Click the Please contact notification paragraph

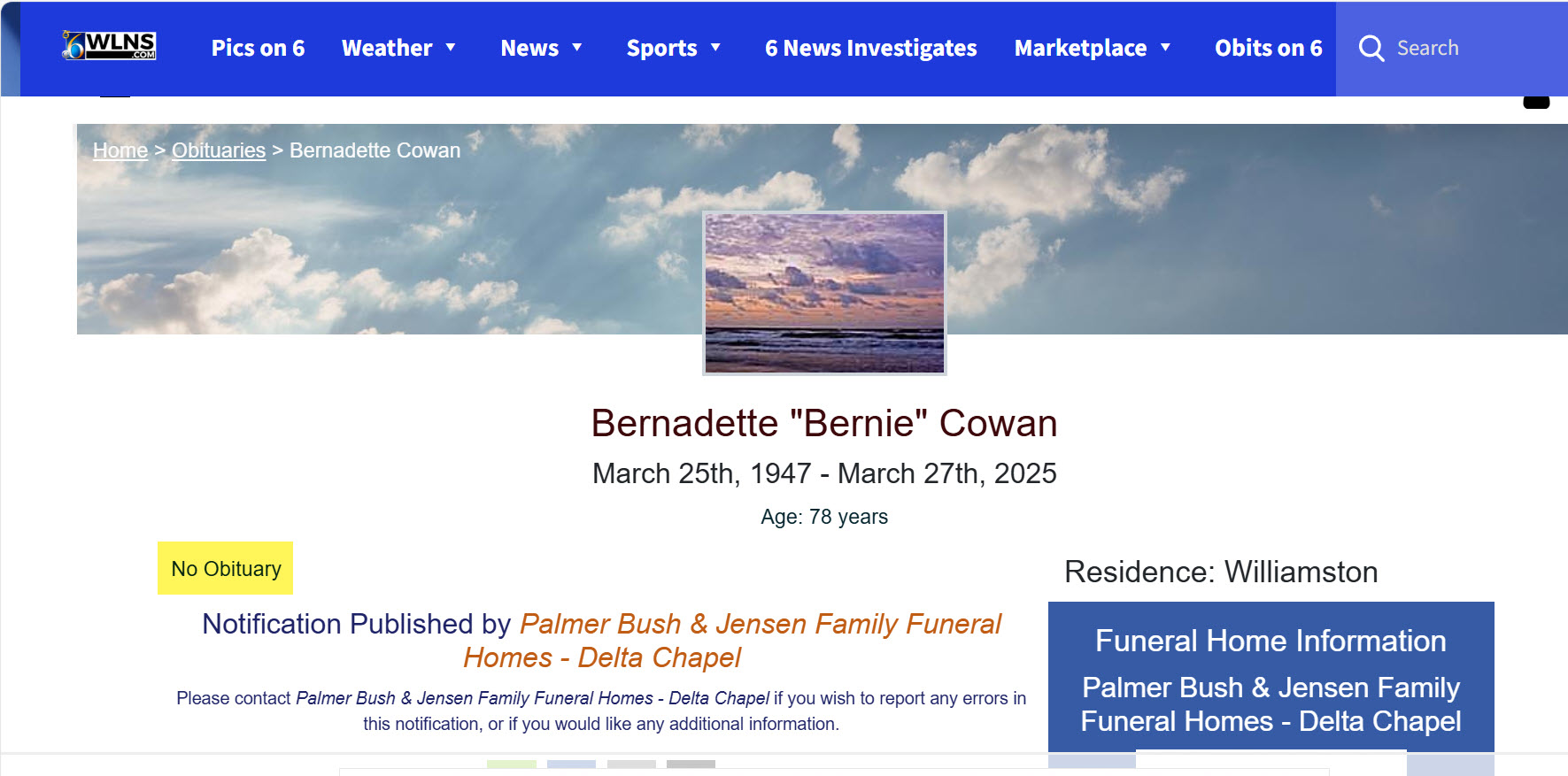coord(601,711)
